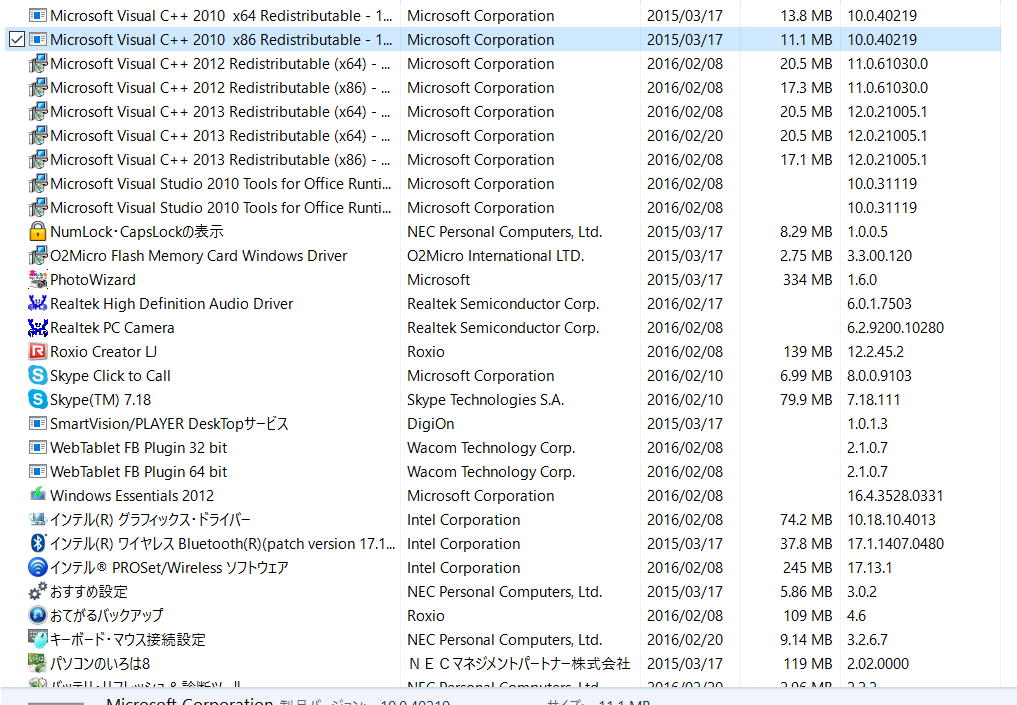Screen dimensions: 1017x705
Task: Select Microsoft Visual C++ 2012 Redistributable (x86) entry
Action: point(220,88)
